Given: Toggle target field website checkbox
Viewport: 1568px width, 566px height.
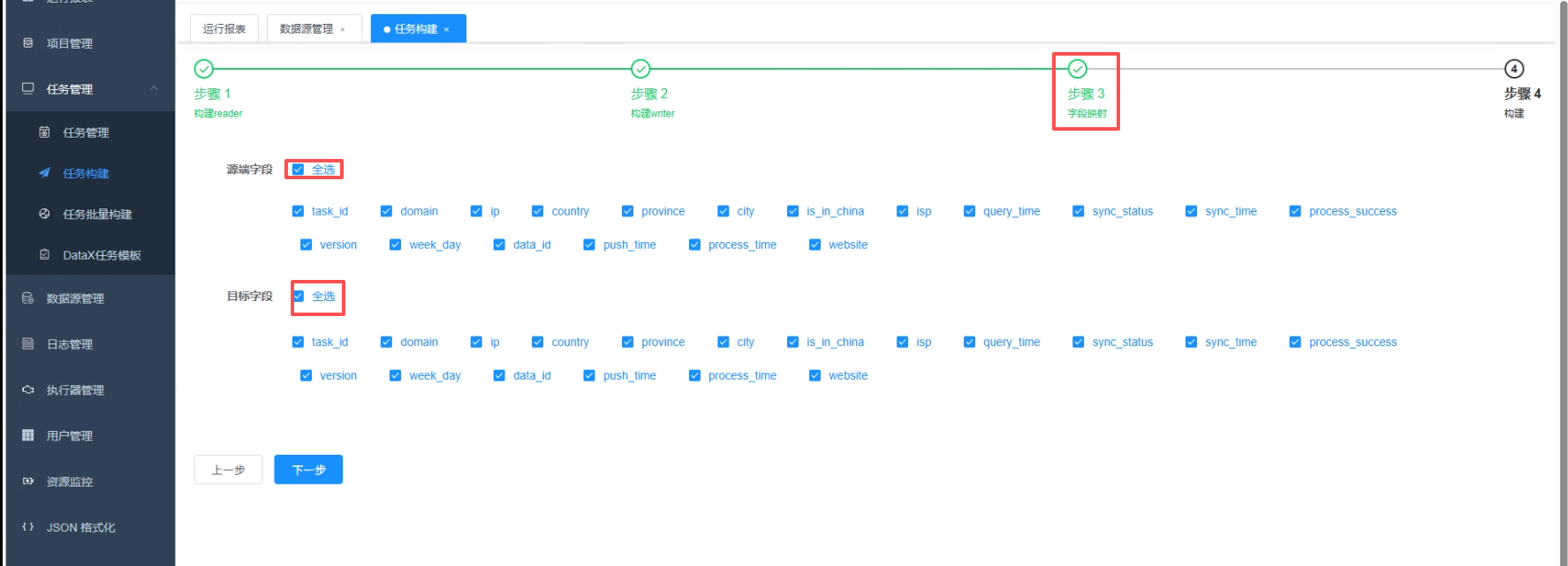Looking at the screenshot, I should (x=815, y=375).
